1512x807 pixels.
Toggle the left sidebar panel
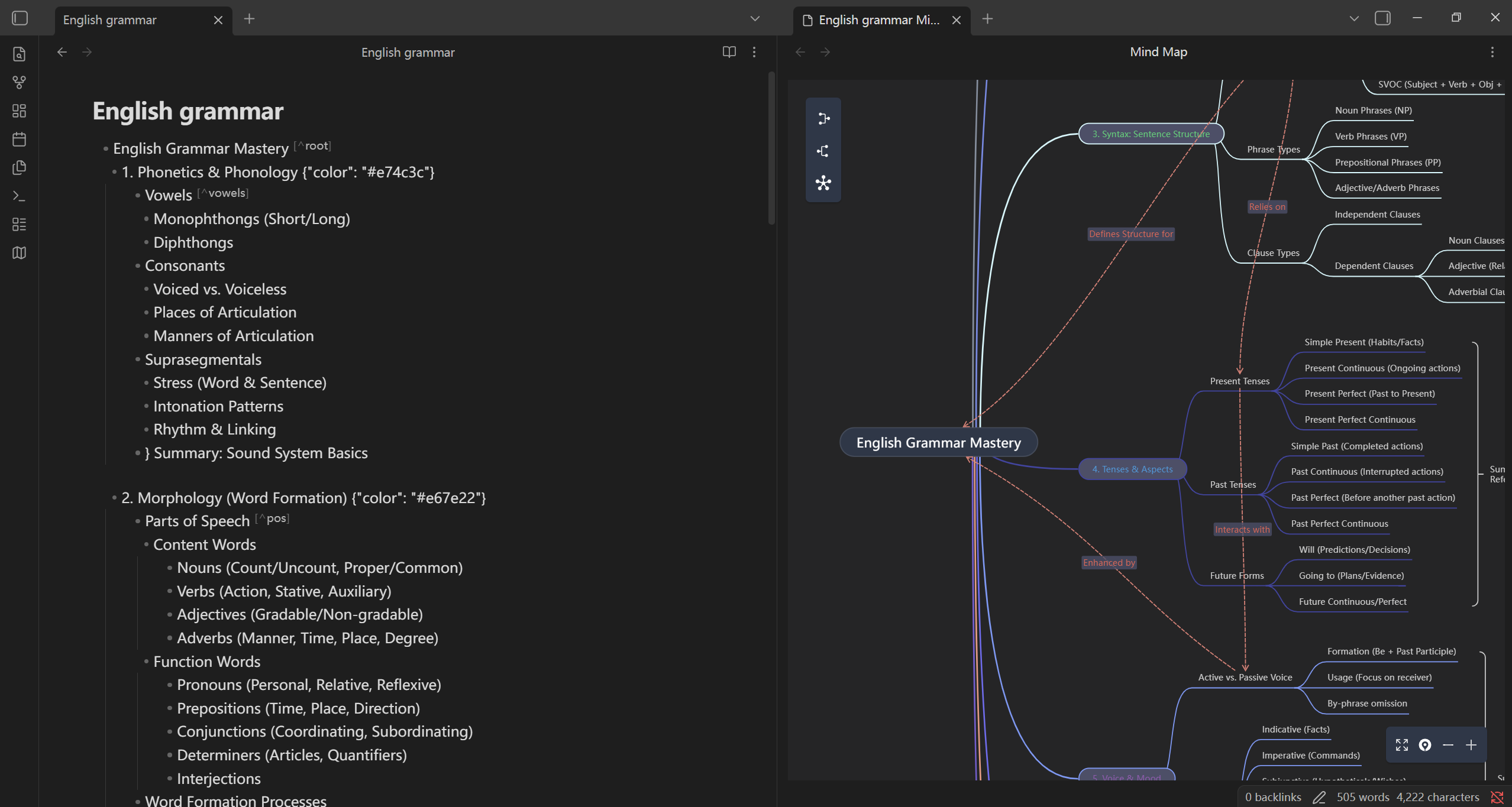(20, 19)
